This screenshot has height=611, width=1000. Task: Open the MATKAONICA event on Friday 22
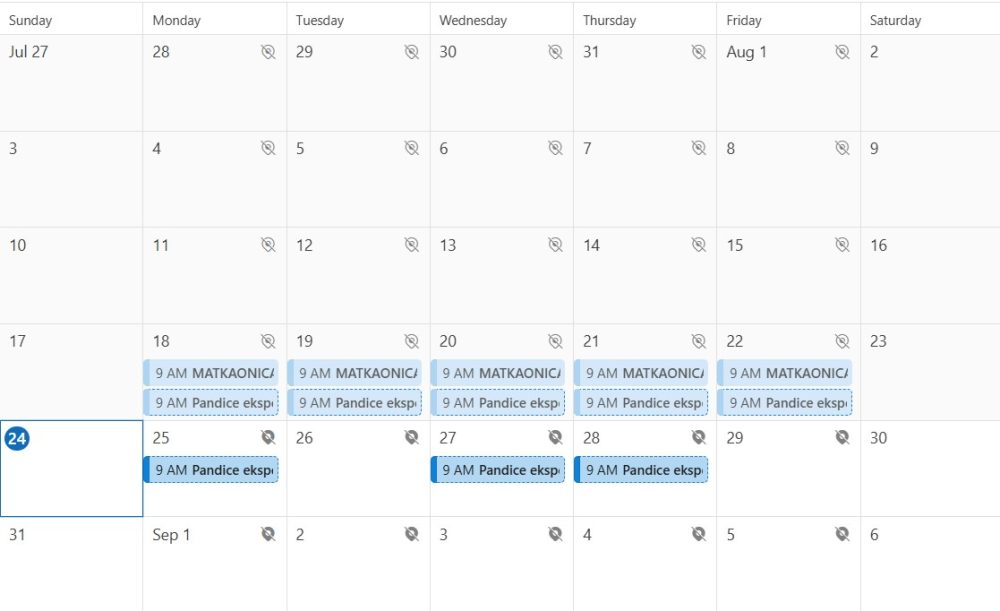click(785, 373)
